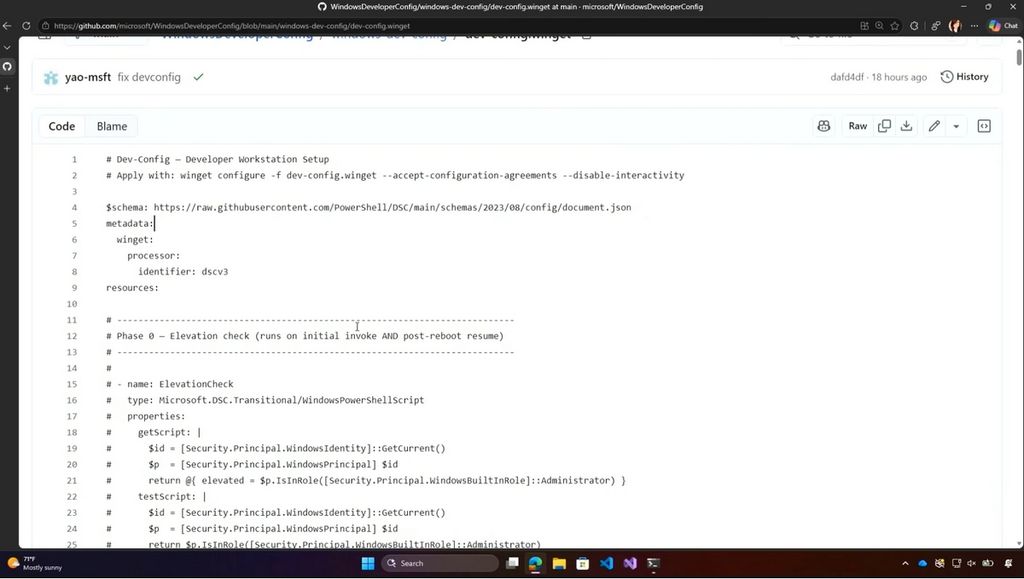
Task: Open the weather widget 'Mostly sunny'
Action: coord(35,563)
